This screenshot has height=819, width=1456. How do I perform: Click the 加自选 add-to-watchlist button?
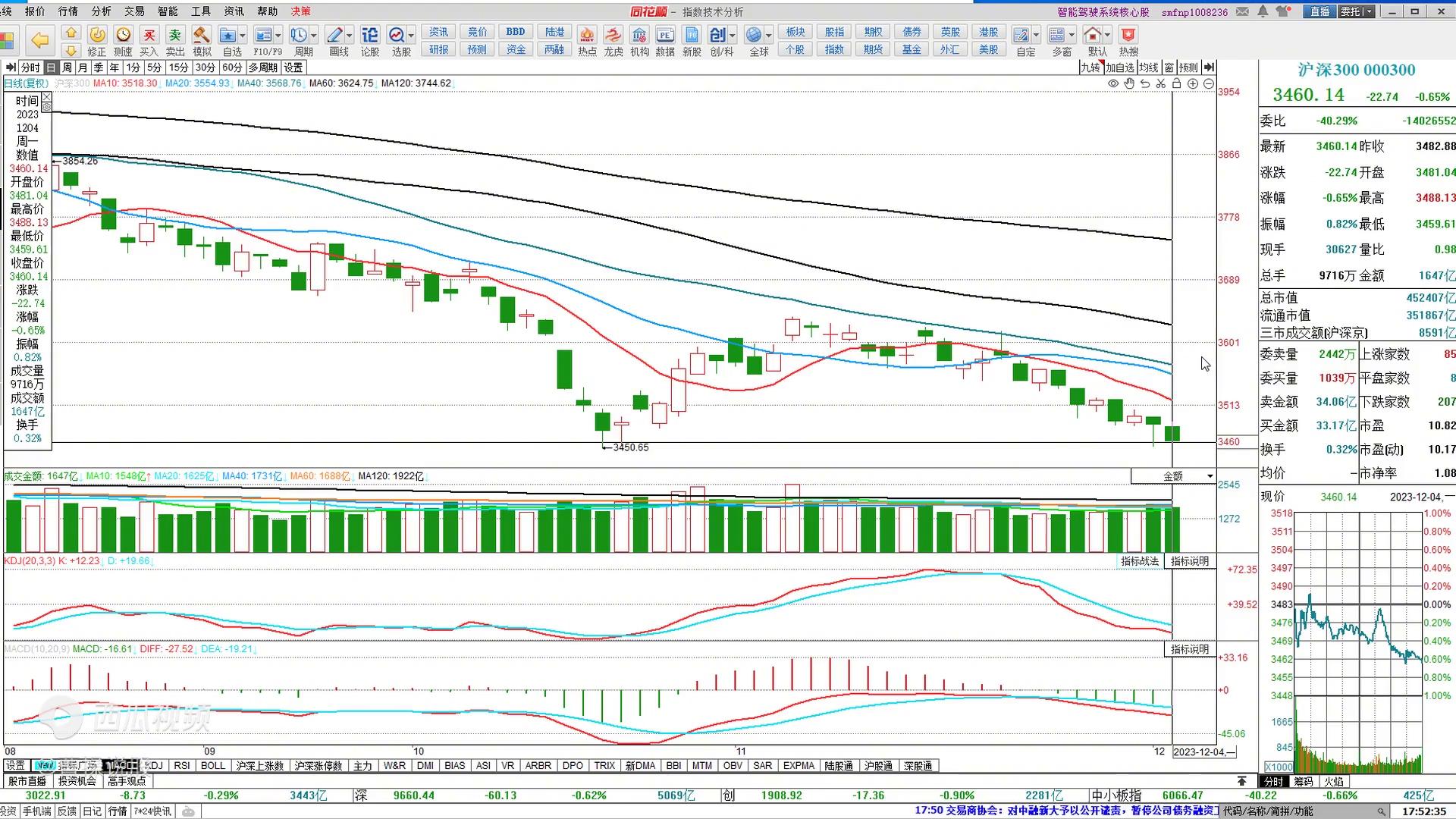pos(1120,67)
